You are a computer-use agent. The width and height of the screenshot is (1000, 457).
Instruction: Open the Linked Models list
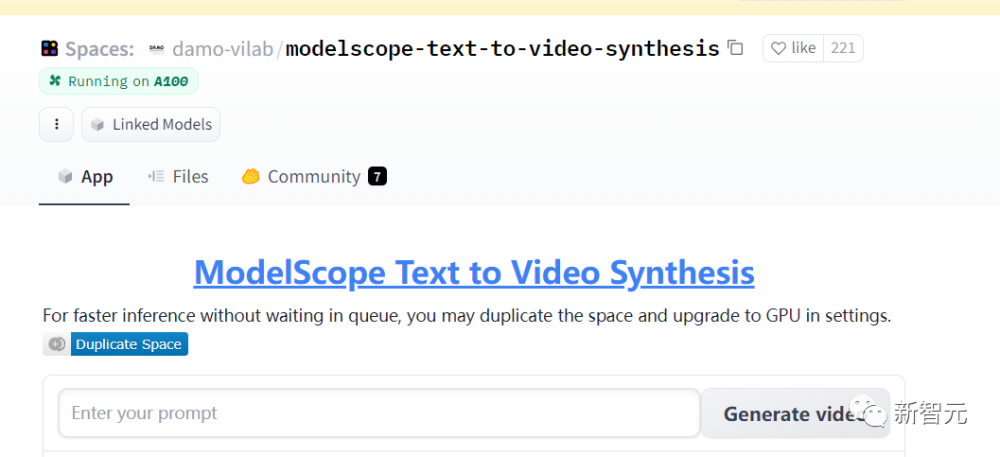point(151,125)
